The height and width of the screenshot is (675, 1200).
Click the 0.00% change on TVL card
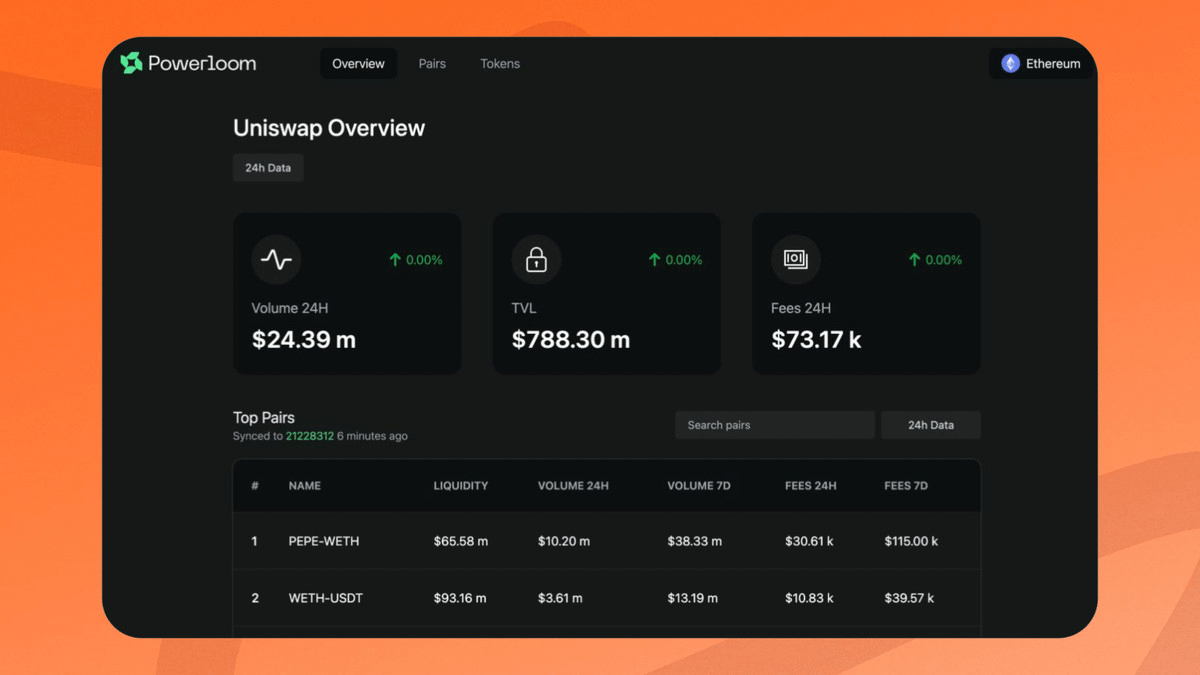click(684, 260)
